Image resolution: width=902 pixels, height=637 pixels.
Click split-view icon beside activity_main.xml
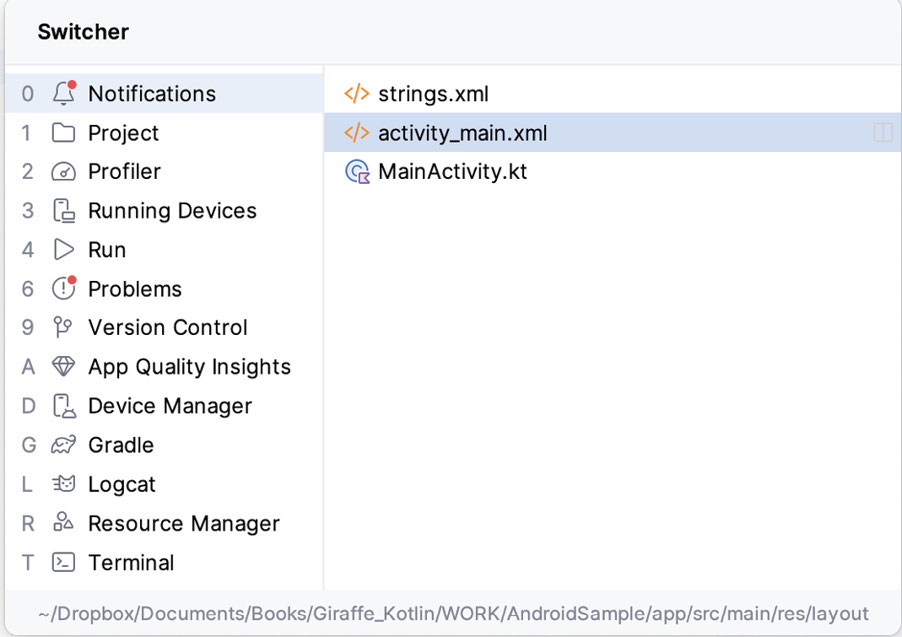pos(882,133)
